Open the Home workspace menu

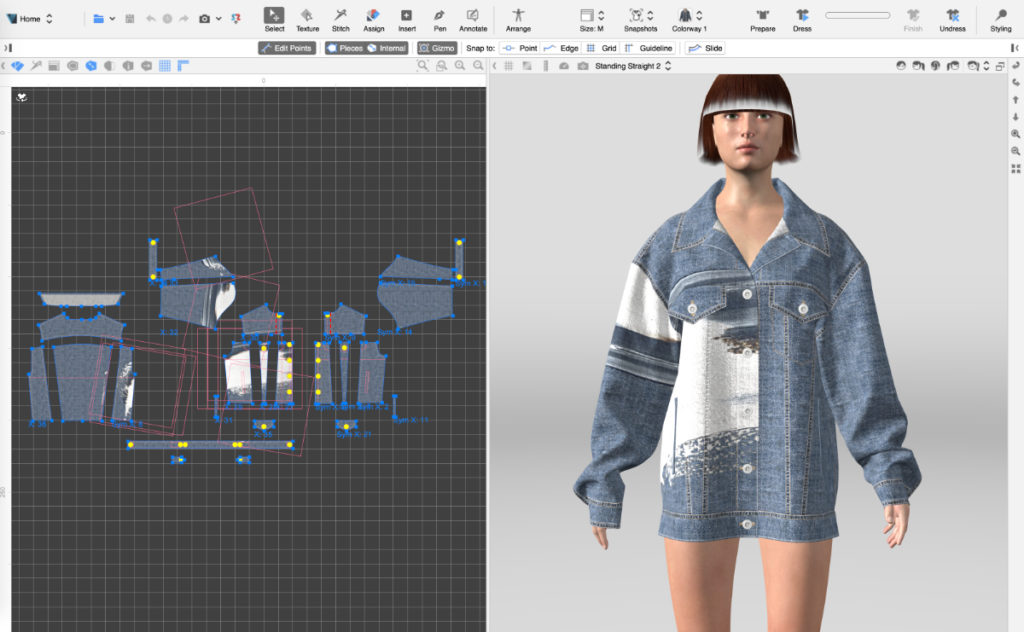coord(30,19)
